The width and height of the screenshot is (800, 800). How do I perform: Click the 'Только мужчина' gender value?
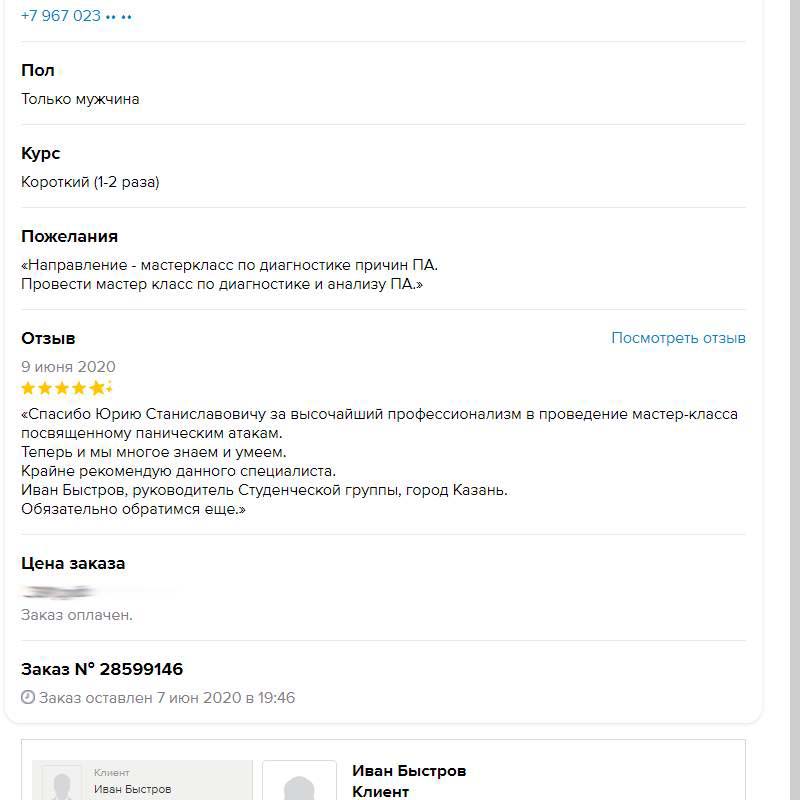(x=80, y=99)
